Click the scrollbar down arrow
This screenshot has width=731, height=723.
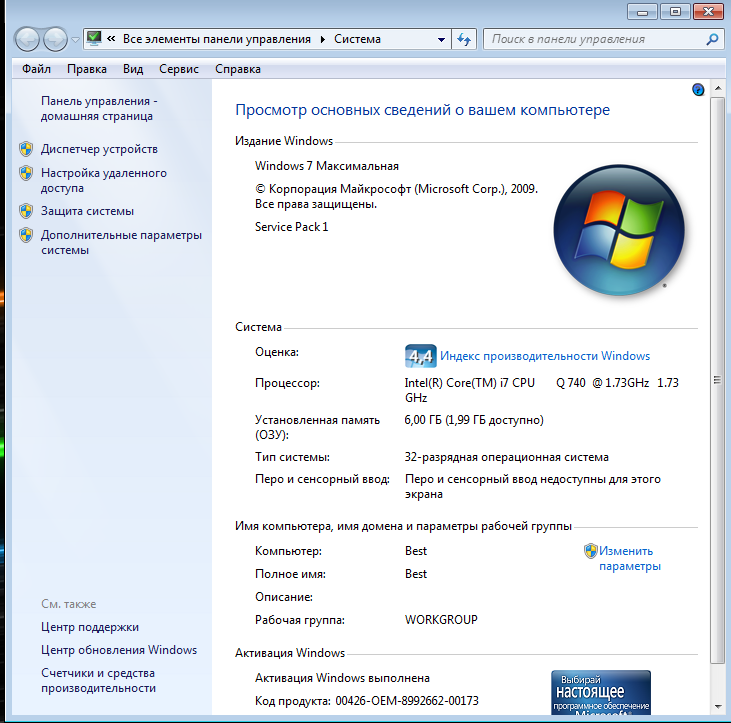(x=717, y=707)
